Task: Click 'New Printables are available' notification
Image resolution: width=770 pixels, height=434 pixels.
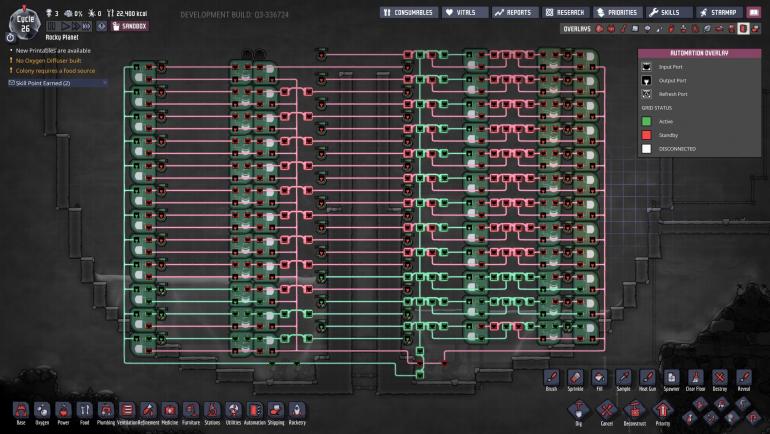Action: [53, 51]
